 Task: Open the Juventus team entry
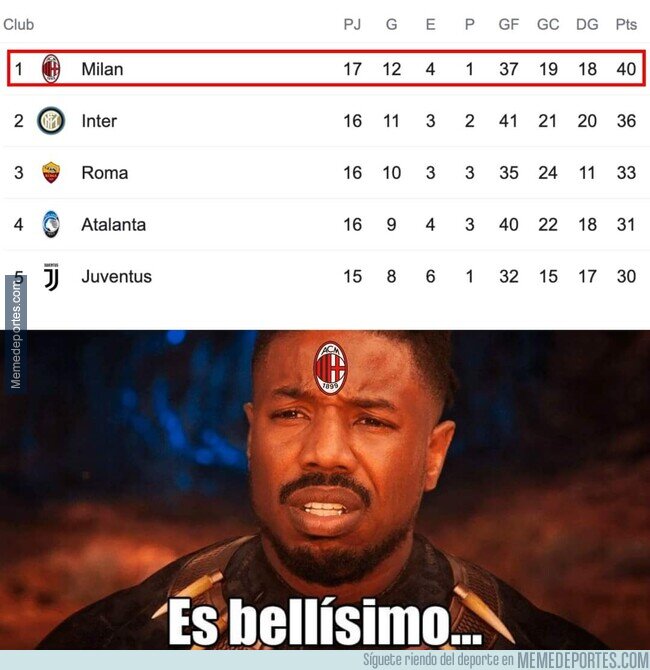(x=117, y=276)
